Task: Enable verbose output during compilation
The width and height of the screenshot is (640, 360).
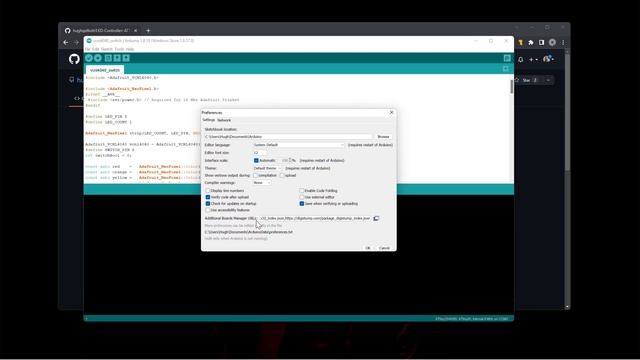Action: click(256, 176)
